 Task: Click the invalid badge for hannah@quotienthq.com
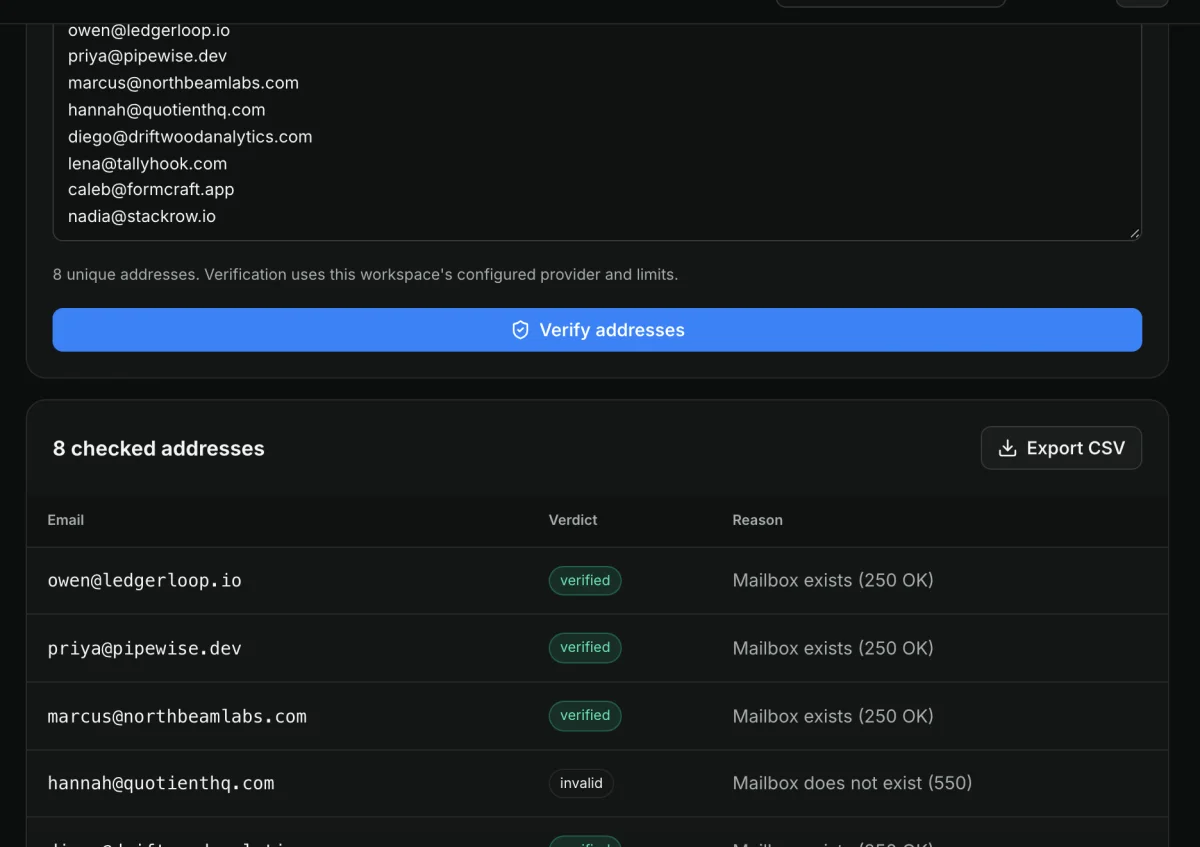click(581, 783)
